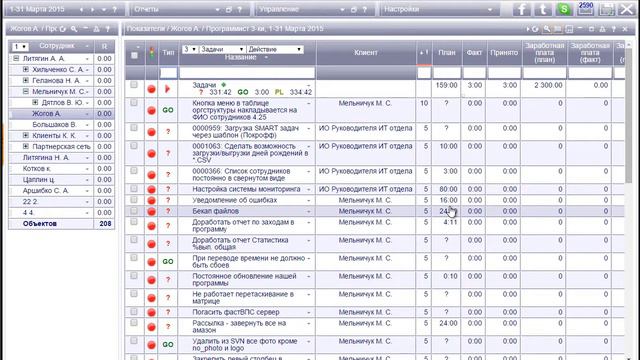Click the Facebook icon
This screenshot has height=360, width=640.
(x=522, y=9)
